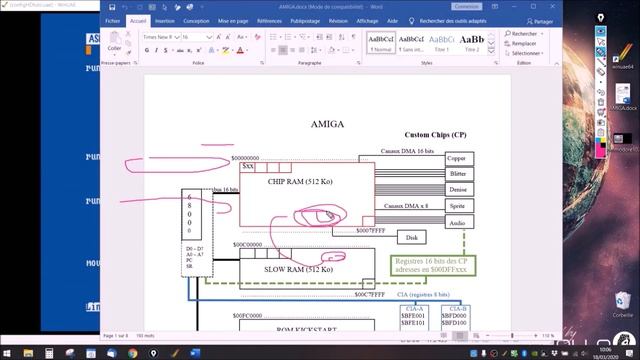The height and width of the screenshot is (360, 640).
Task: Select the eraser tool in the annotation toolbar
Action: (x=601, y=72)
